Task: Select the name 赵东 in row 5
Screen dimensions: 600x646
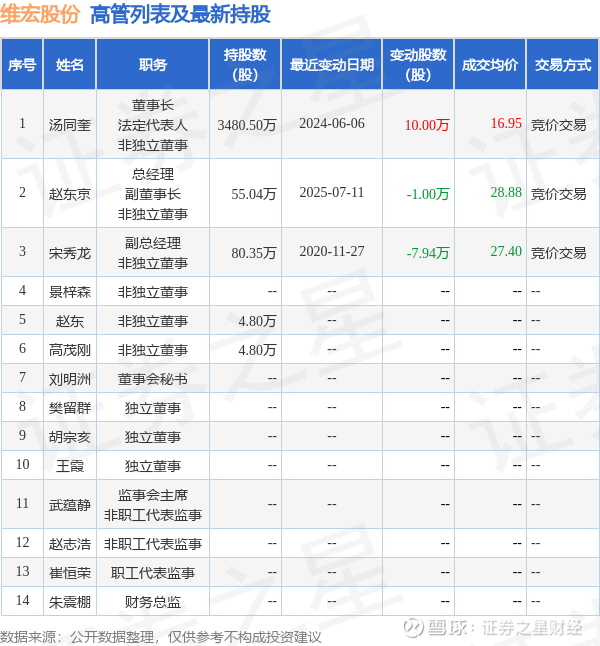Action: pos(70,321)
